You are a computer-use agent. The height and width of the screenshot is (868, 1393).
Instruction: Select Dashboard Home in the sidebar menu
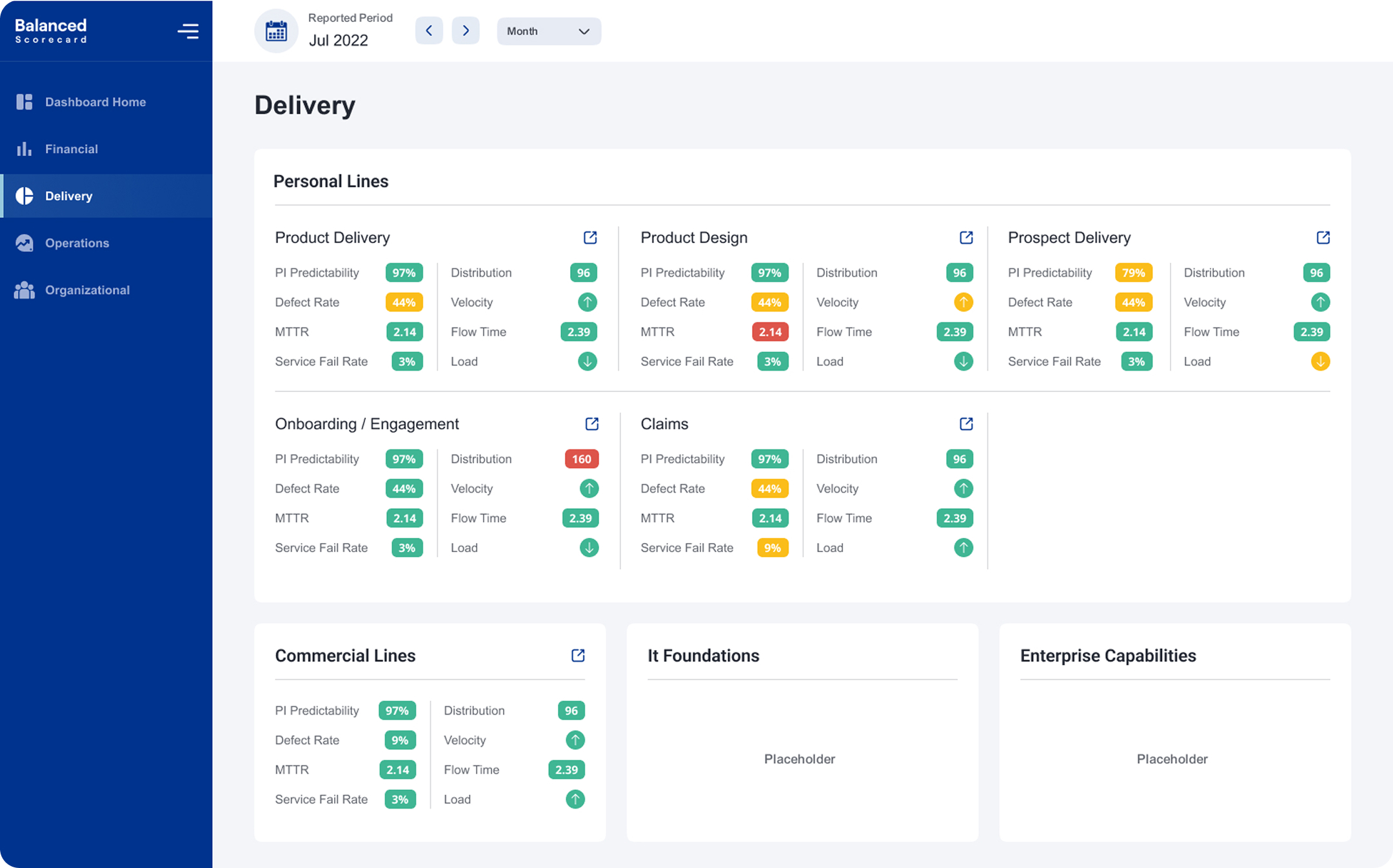tap(95, 101)
